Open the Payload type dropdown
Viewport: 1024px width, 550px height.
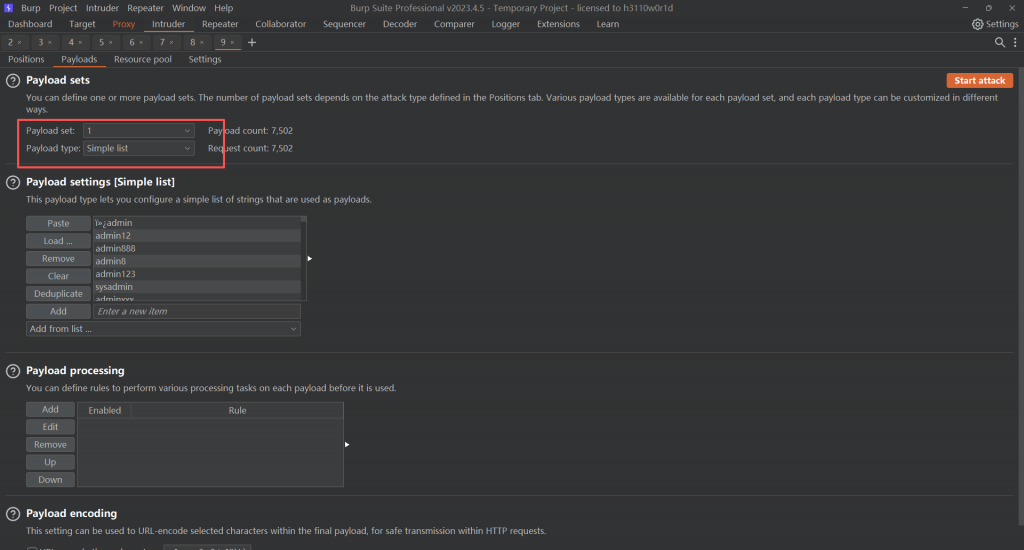139,148
